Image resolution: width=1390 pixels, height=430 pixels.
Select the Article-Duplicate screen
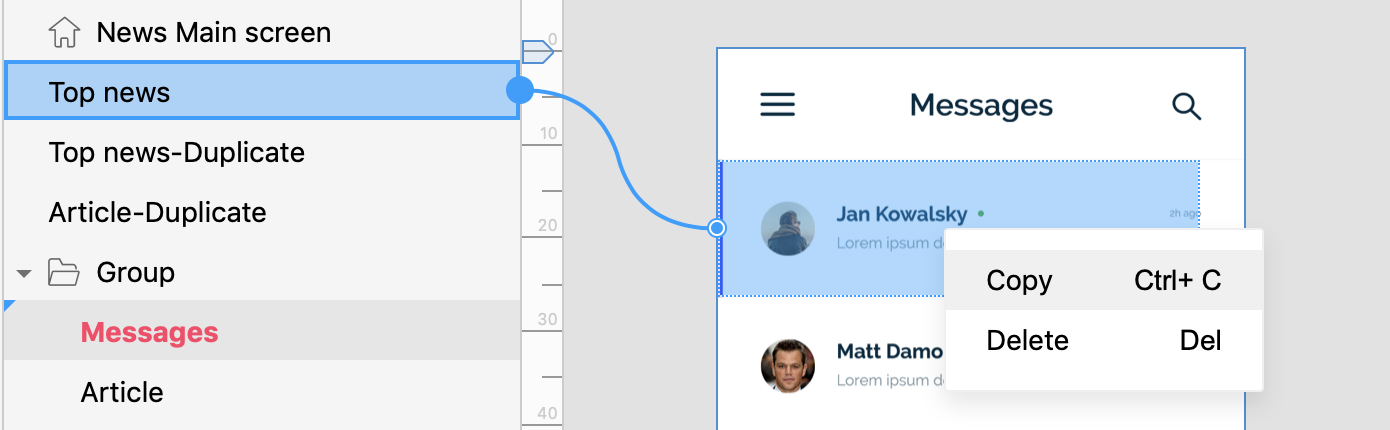point(262,212)
